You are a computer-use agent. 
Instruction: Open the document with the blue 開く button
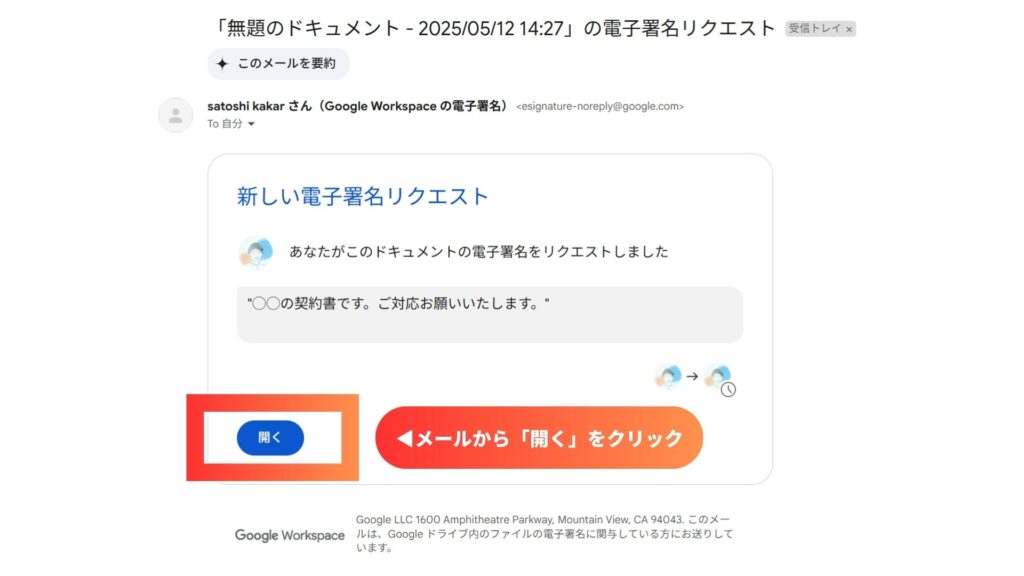click(x=270, y=438)
